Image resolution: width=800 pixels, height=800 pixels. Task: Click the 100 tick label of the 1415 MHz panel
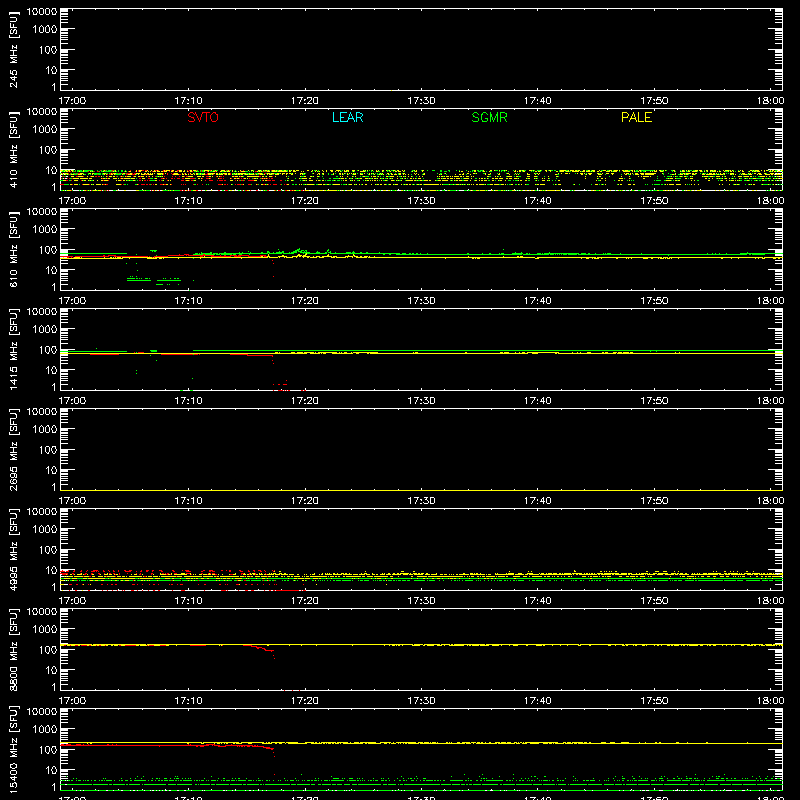[x=47, y=350]
